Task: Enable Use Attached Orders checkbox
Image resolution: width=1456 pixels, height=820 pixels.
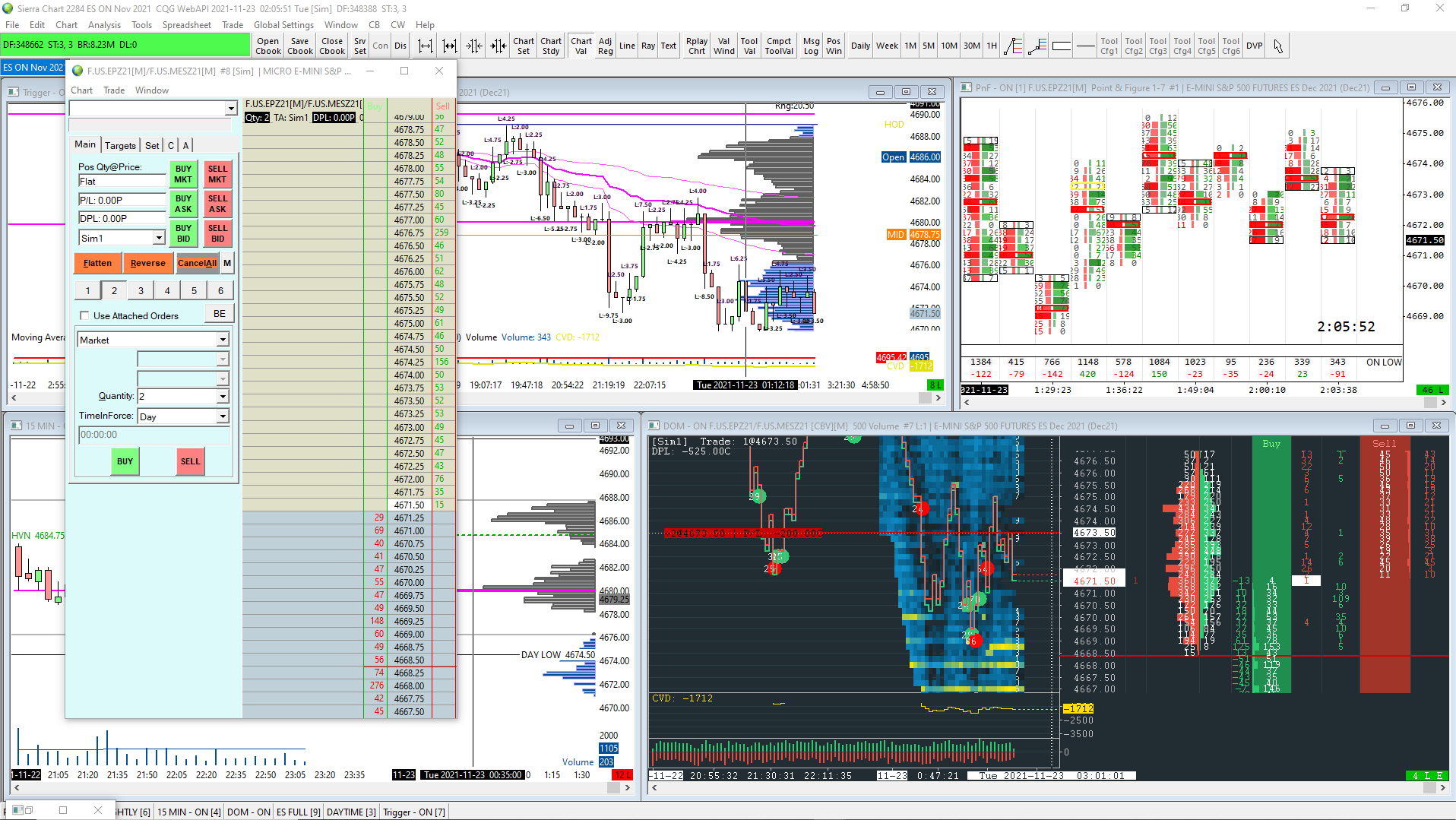Action: point(84,316)
